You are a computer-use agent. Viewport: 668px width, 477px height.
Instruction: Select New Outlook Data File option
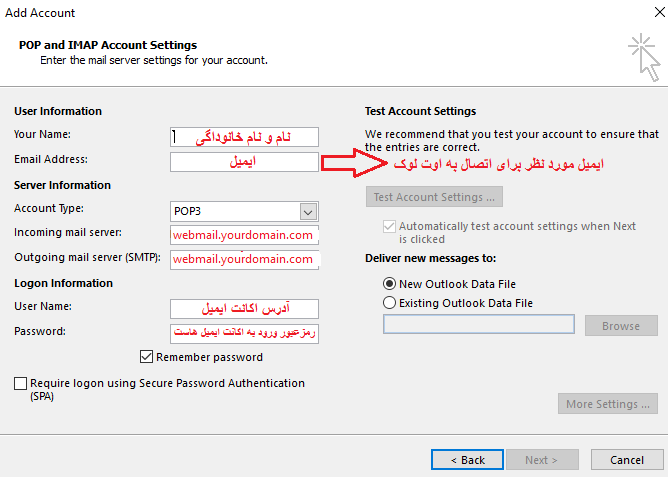click(x=390, y=284)
